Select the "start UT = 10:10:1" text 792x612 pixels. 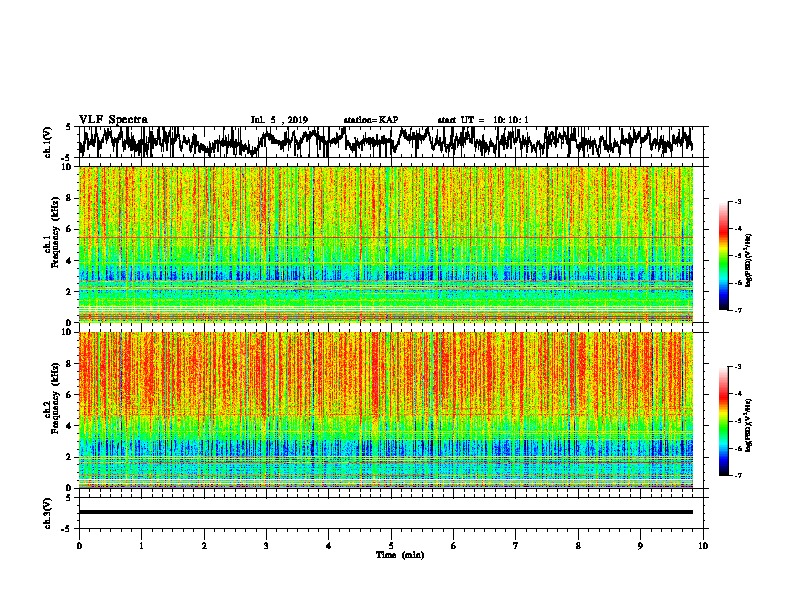tap(483, 120)
